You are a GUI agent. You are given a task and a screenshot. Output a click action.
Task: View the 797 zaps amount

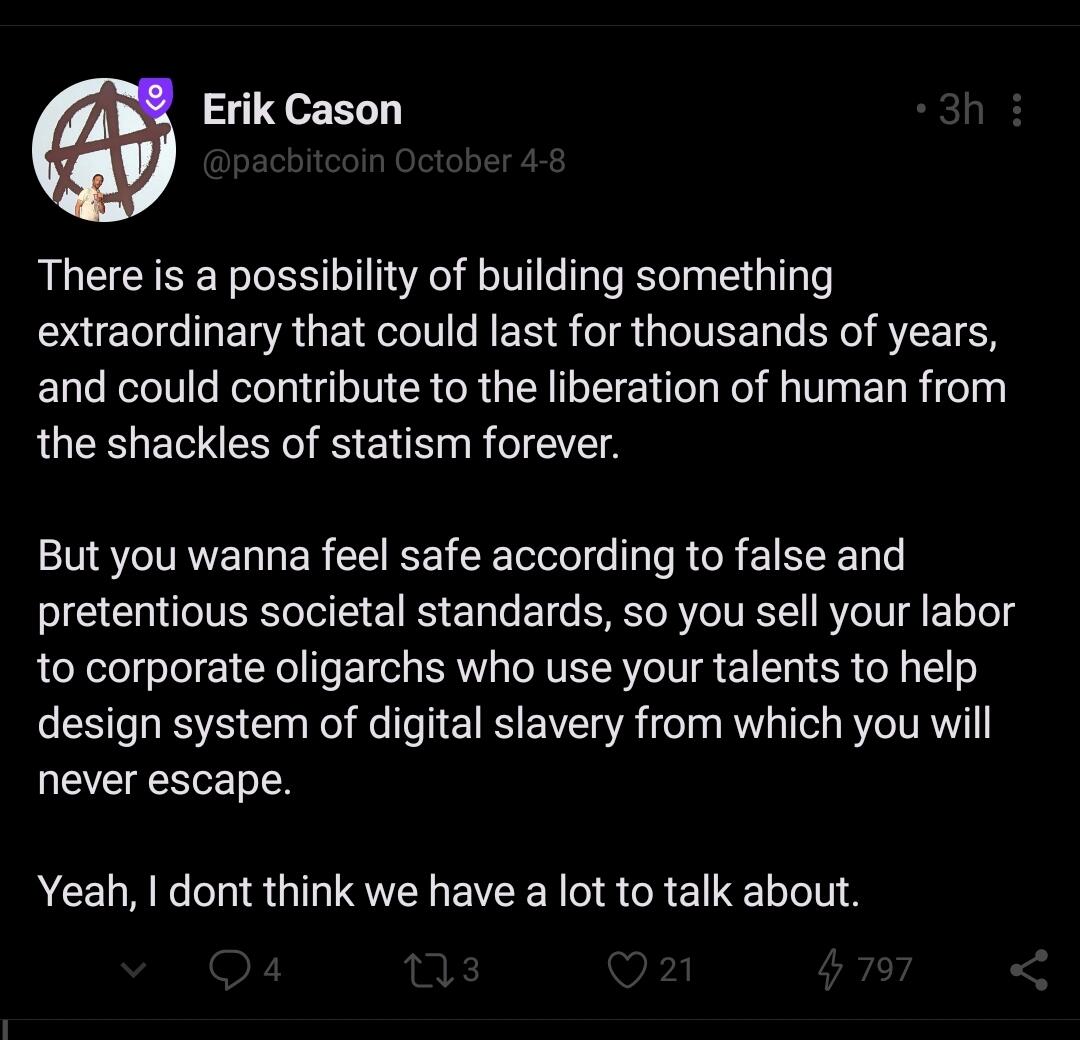885,969
